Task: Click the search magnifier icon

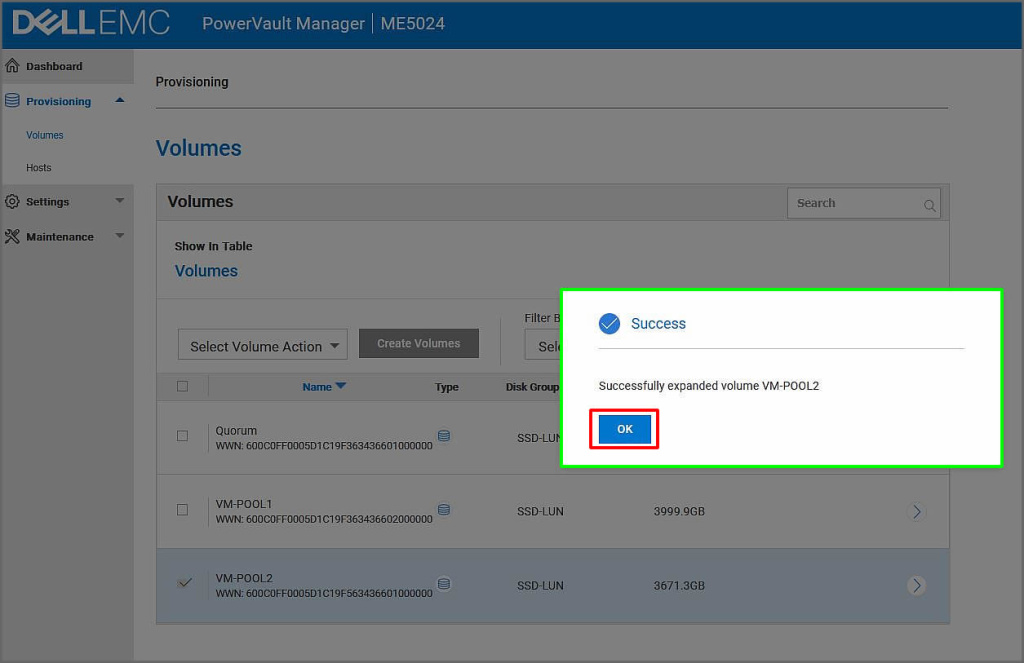Action: point(929,205)
